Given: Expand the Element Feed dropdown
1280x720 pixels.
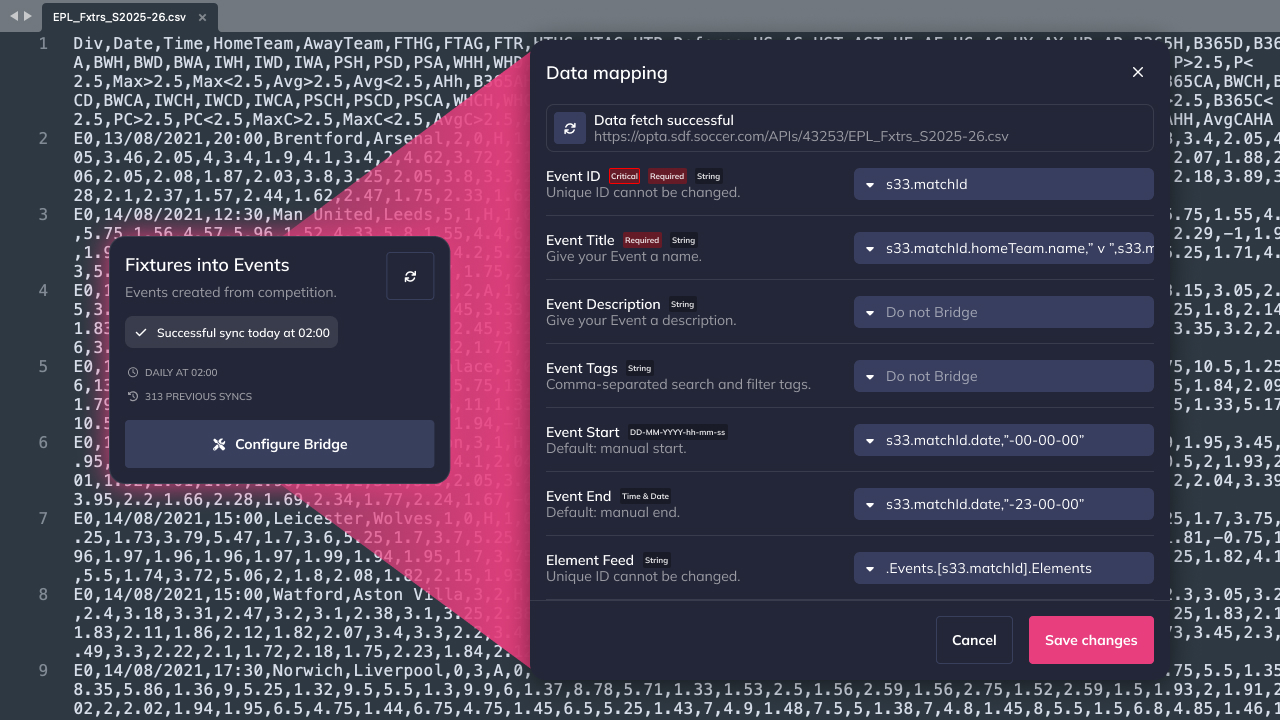Looking at the screenshot, I should click(1003, 568).
